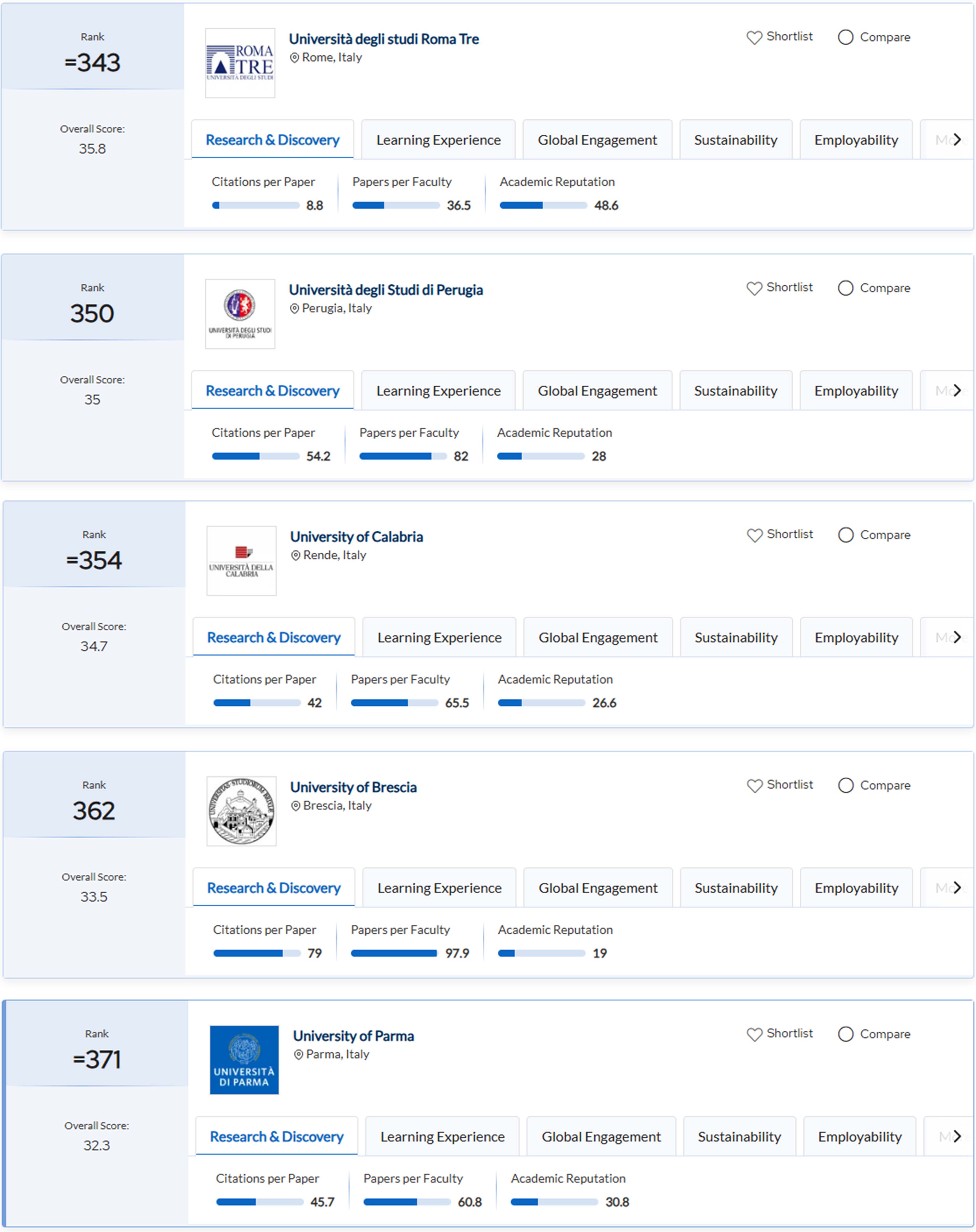Click Papers per Faculty bar for Brescia
Screen dimensions: 976x1232
tap(394, 953)
